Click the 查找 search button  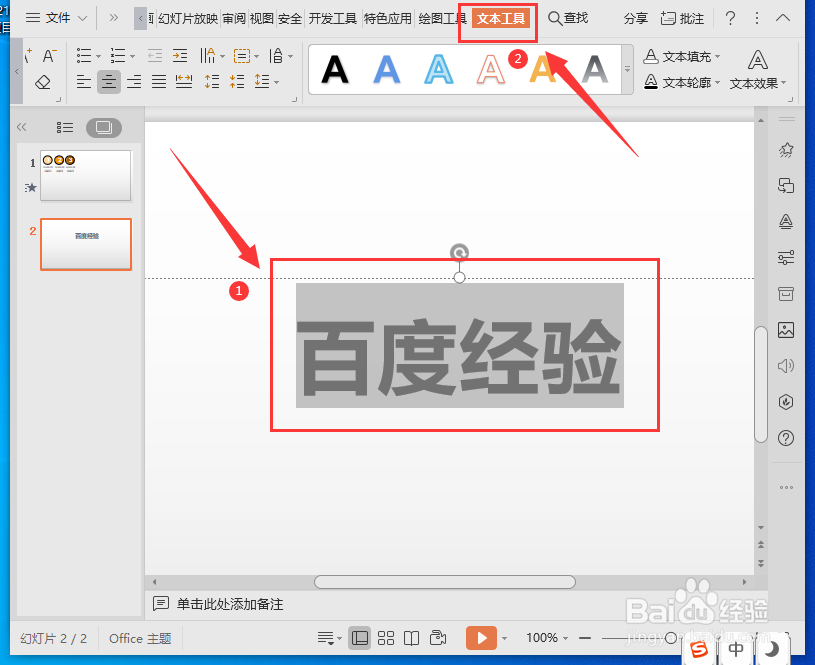pos(568,19)
